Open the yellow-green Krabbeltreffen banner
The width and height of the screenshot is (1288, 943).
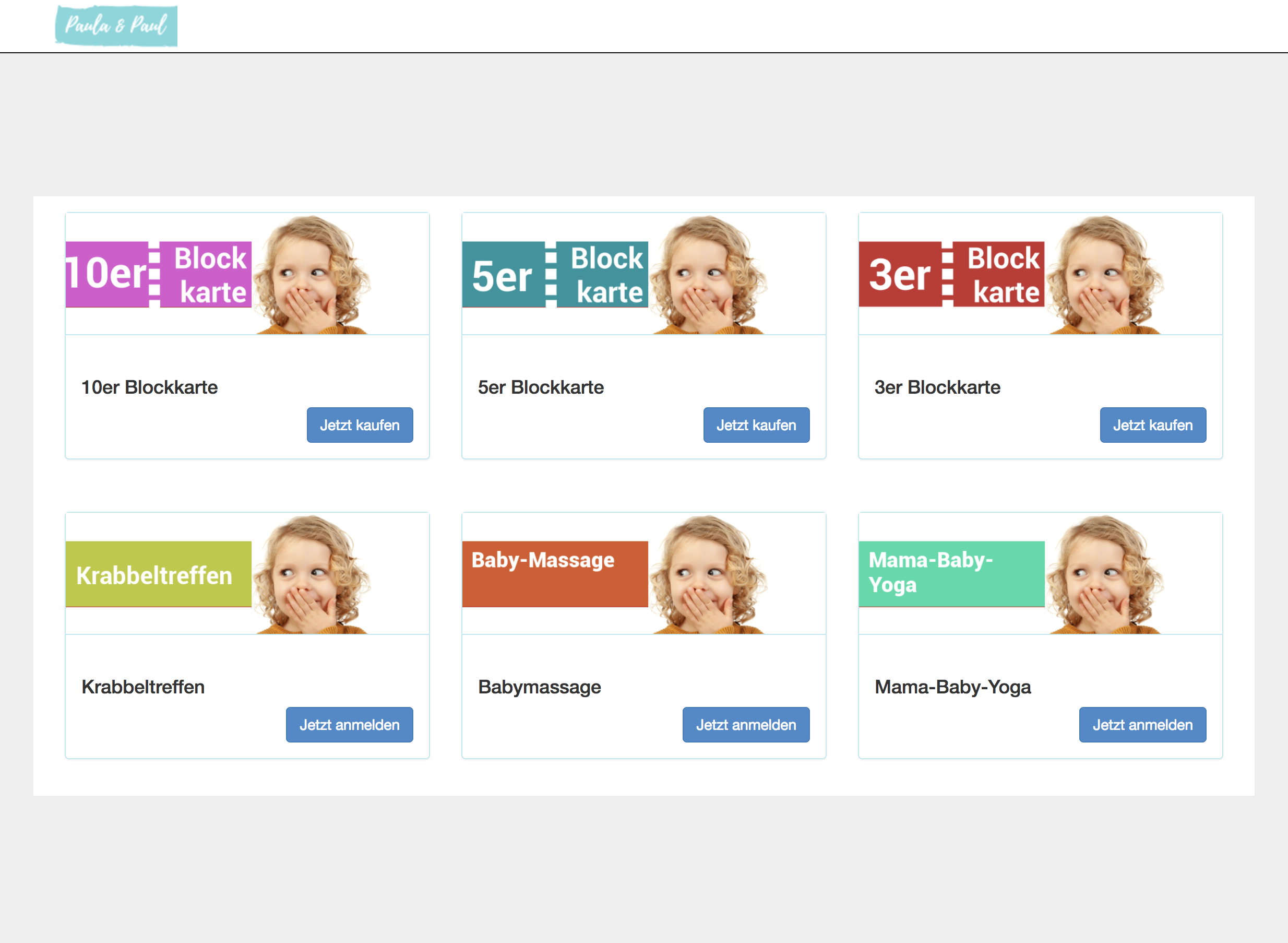159,574
